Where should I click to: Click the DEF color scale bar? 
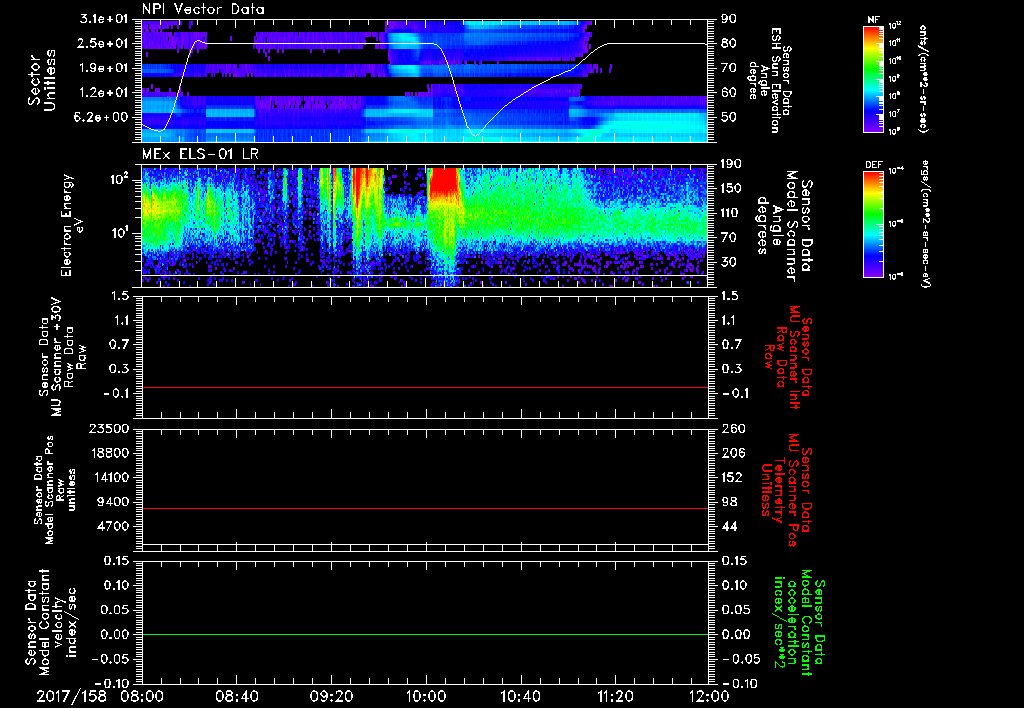874,224
